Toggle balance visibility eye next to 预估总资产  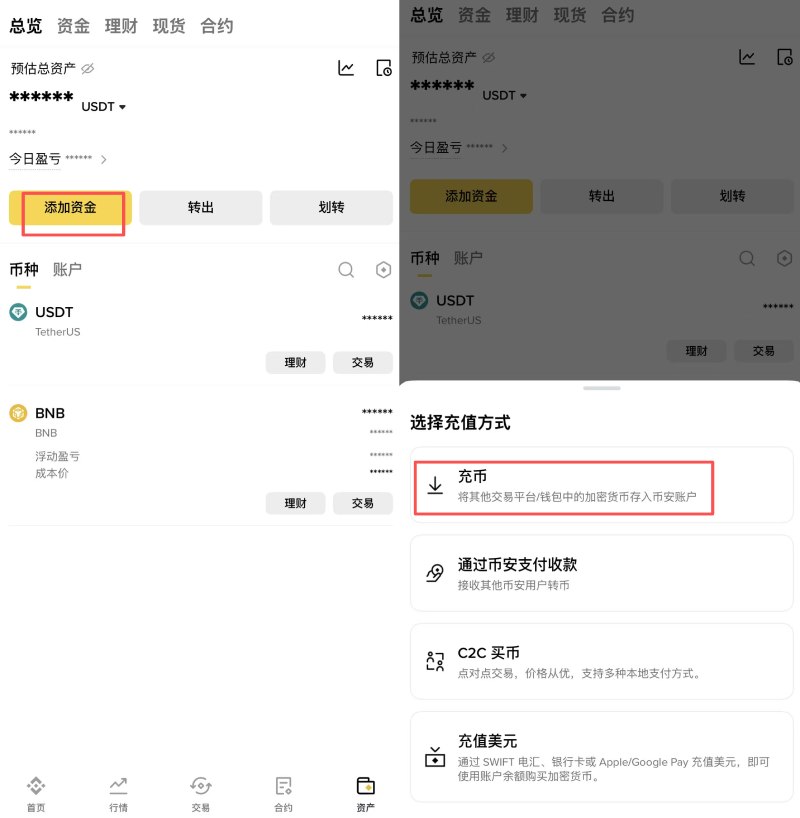pos(88,68)
